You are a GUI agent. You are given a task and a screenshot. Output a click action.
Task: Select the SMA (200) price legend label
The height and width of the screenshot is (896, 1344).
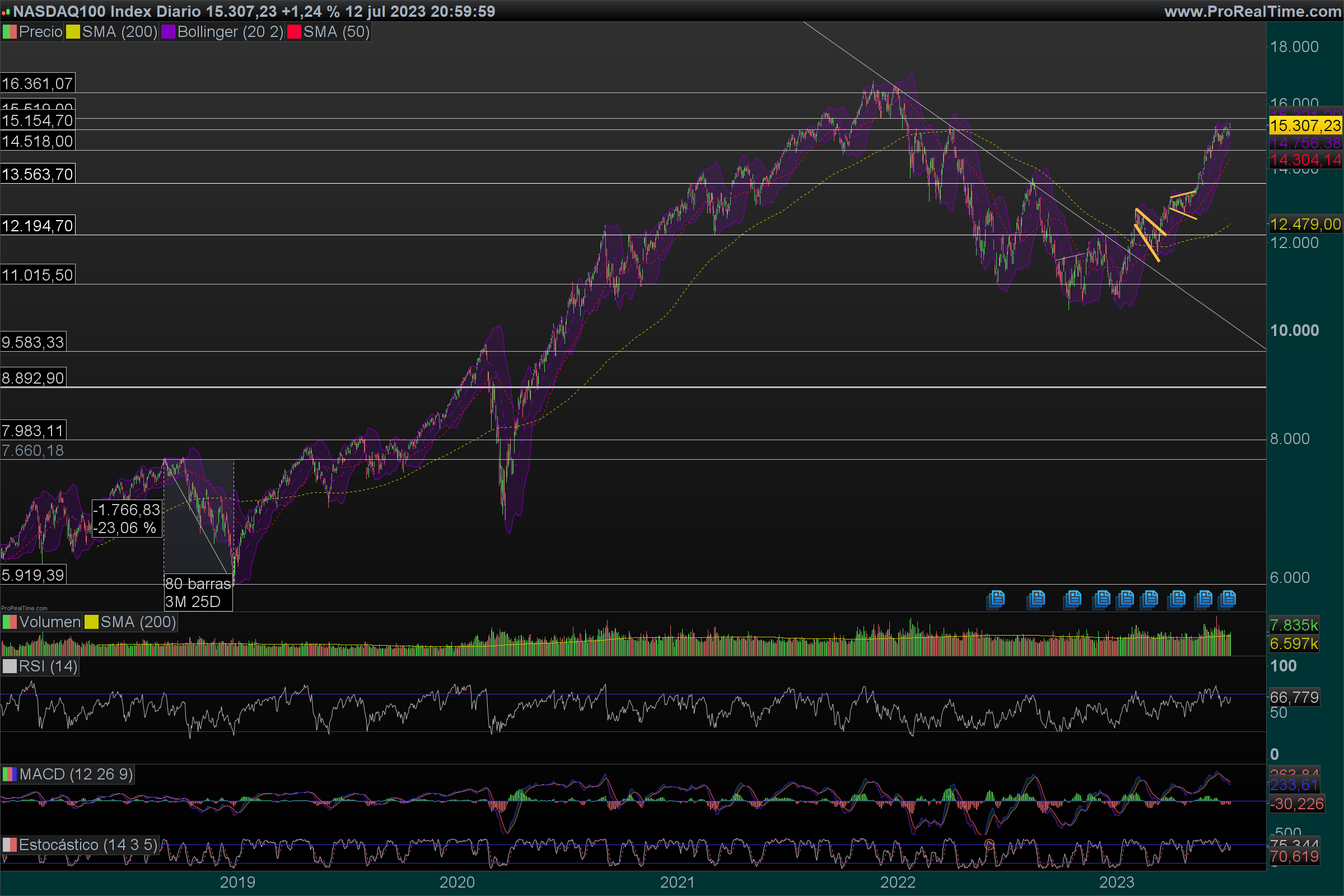pos(119,32)
